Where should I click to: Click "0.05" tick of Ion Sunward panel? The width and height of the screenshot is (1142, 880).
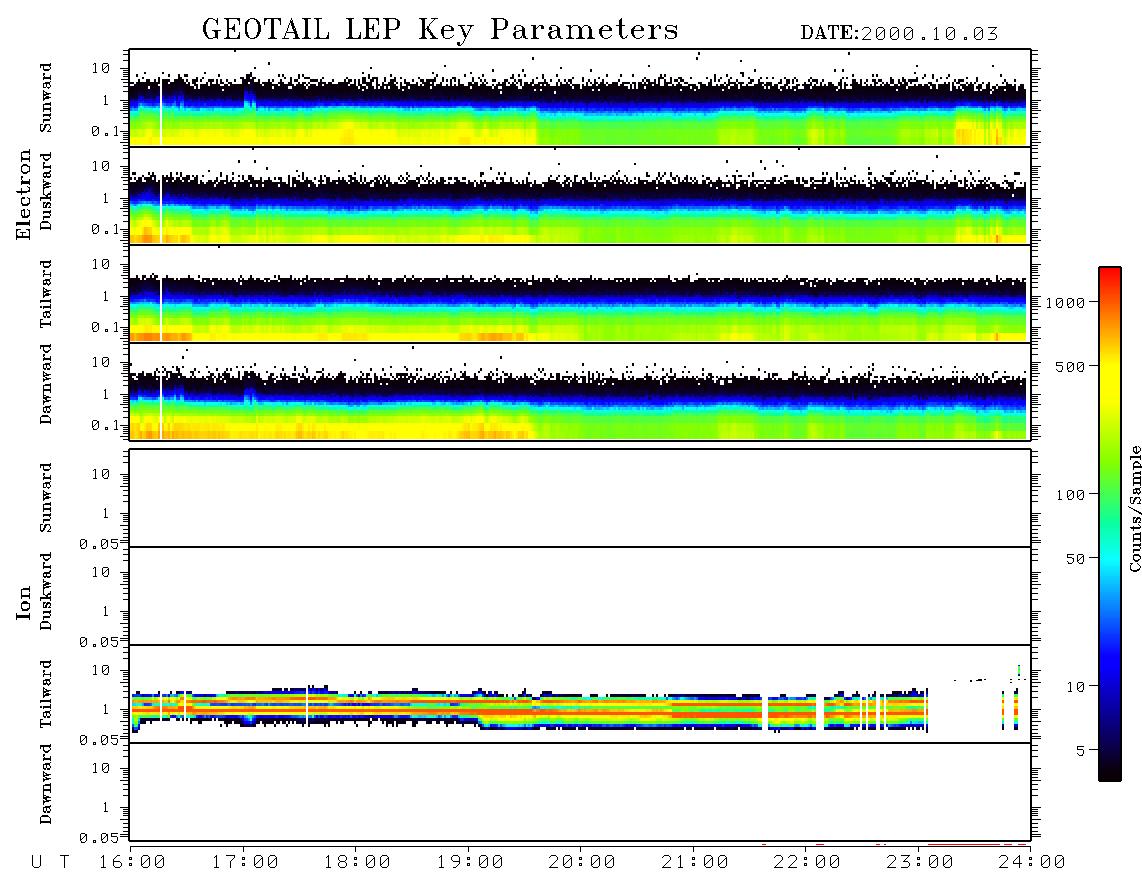[99, 544]
